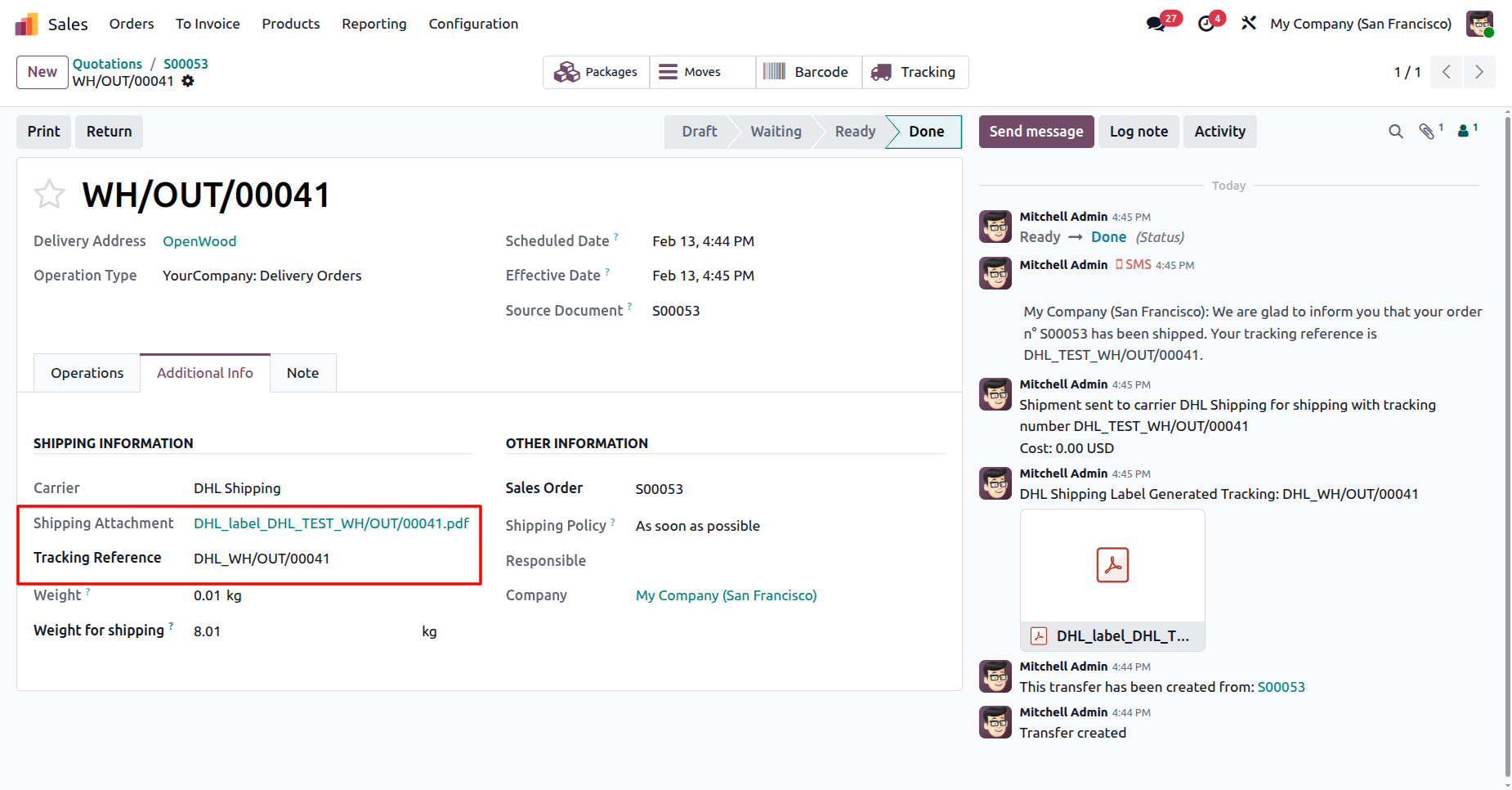
Task: Open the DHL label PDF shipping attachment link
Action: pos(331,523)
